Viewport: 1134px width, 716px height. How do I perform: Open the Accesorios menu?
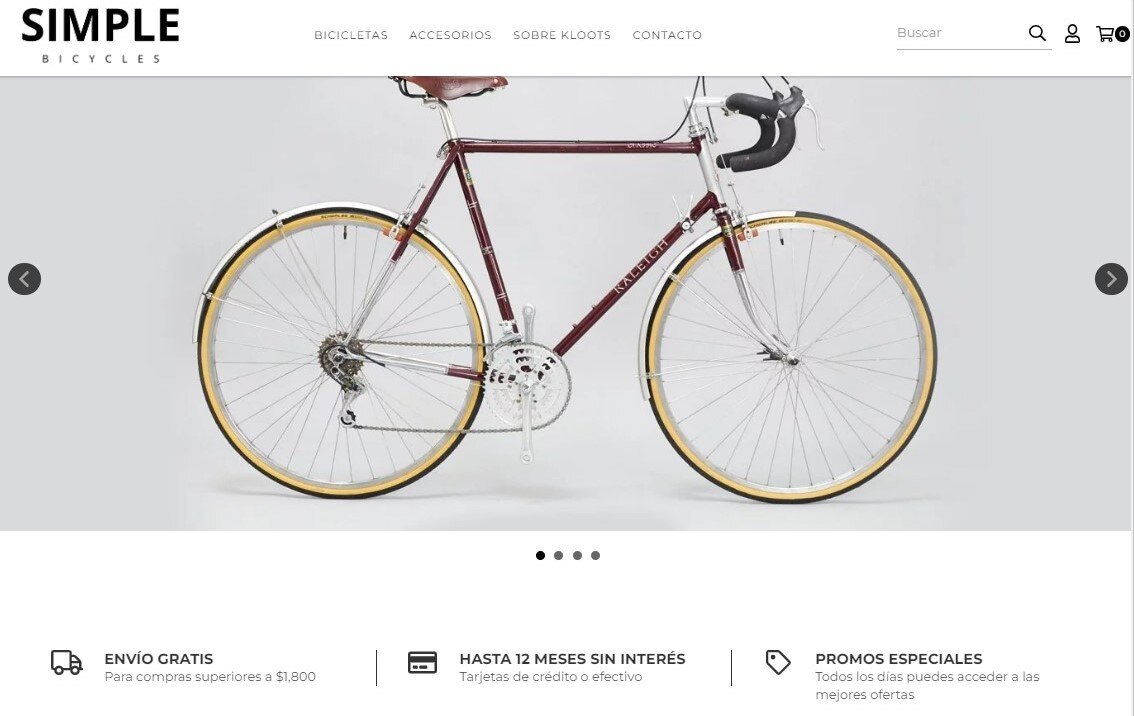451,35
